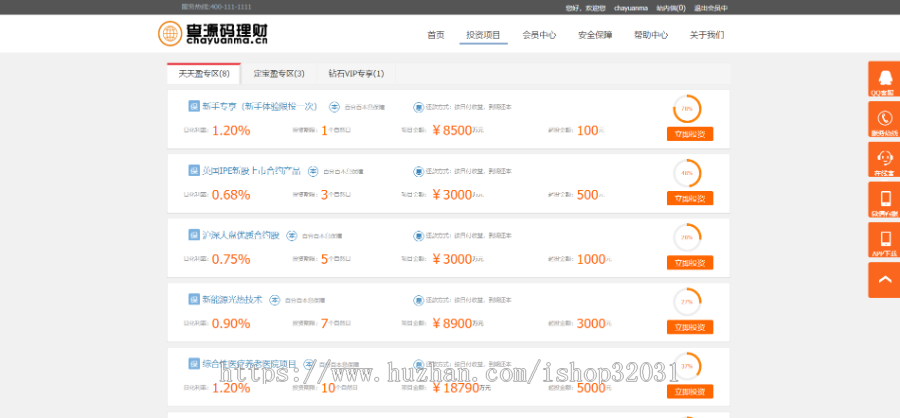Click the chayuanma username link
This screenshot has height=418, width=900.
(631, 8)
